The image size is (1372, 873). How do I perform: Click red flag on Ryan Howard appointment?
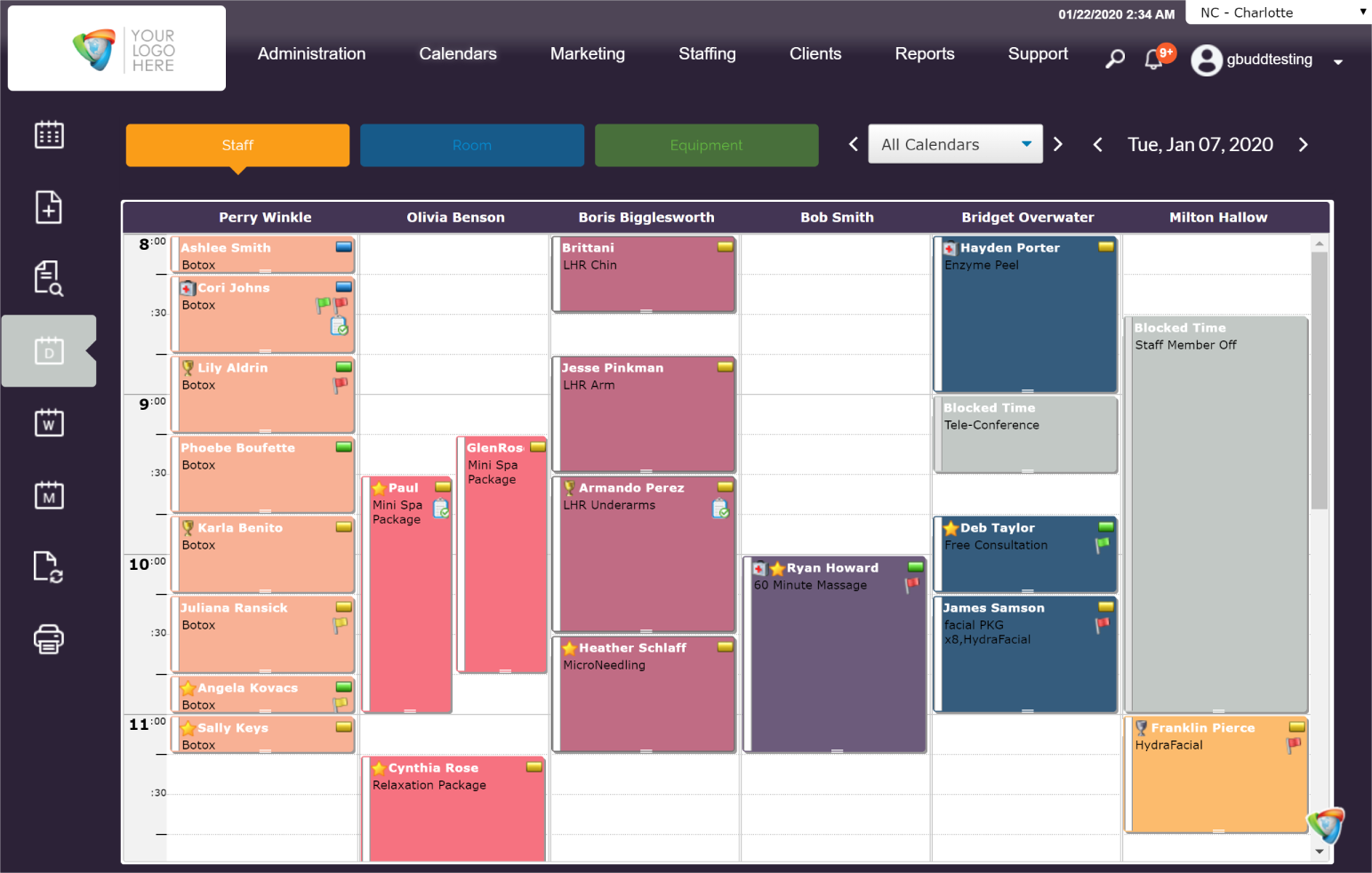click(x=911, y=585)
